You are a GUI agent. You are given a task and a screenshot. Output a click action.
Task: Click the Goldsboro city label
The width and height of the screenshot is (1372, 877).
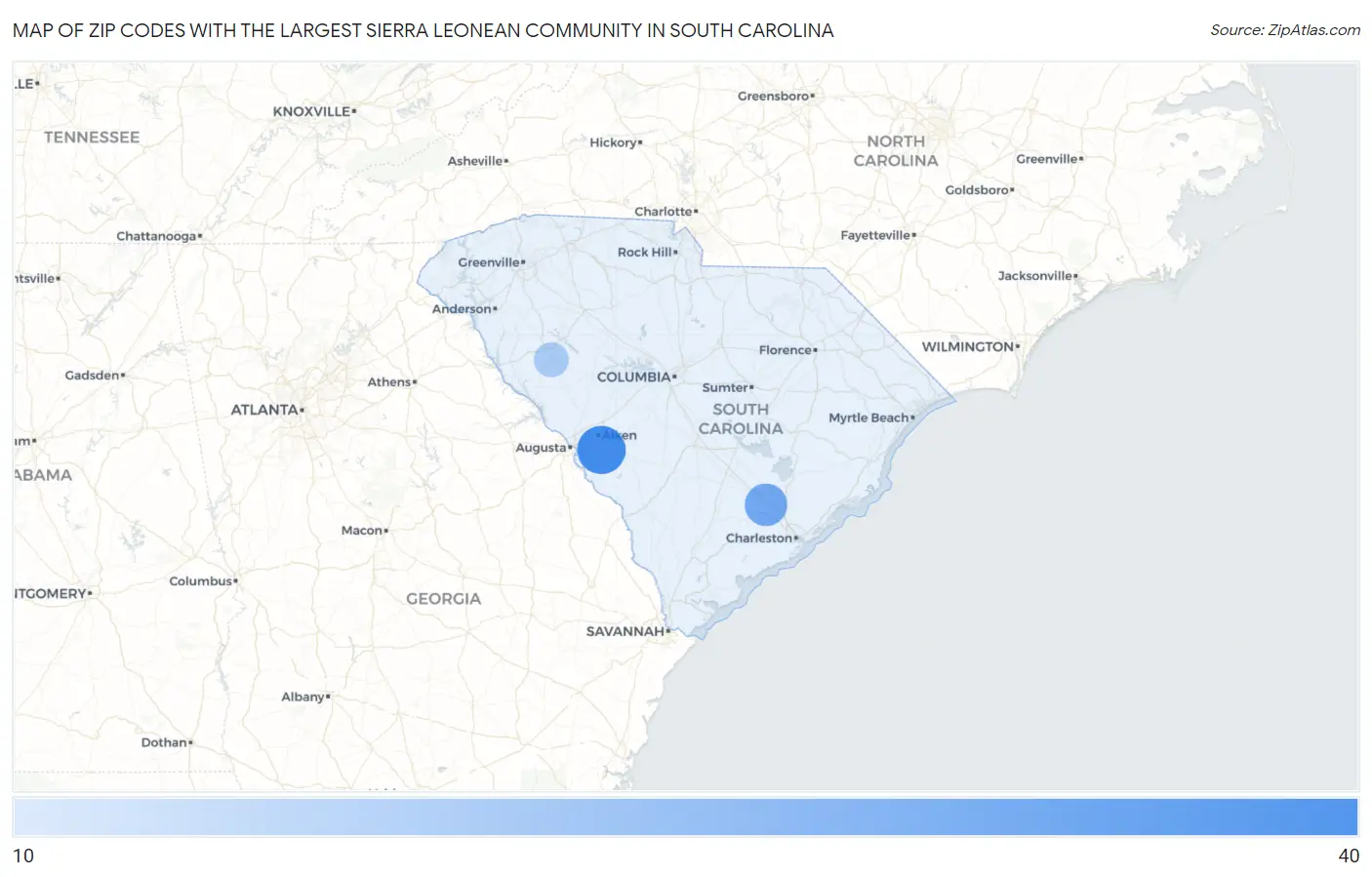[977, 190]
